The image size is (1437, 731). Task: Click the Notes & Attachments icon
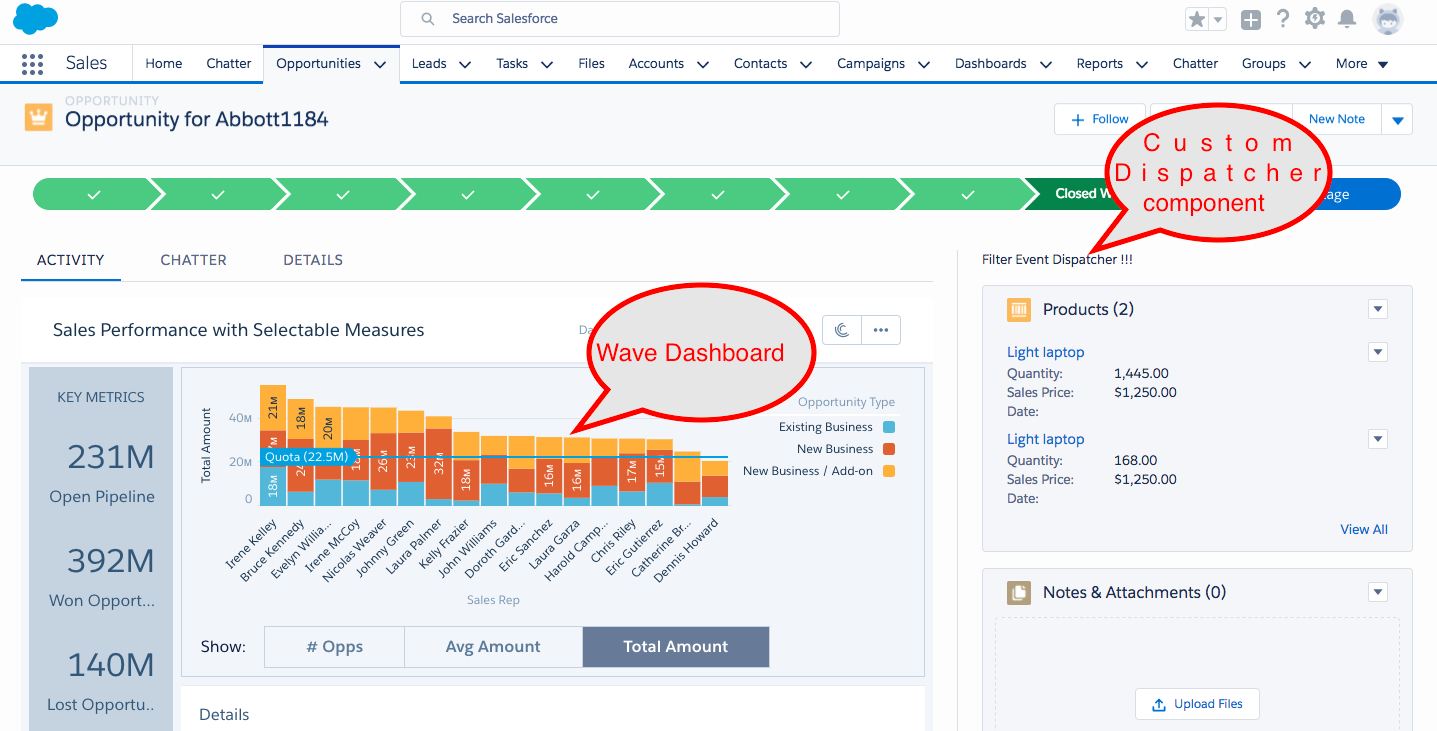[x=1018, y=592]
